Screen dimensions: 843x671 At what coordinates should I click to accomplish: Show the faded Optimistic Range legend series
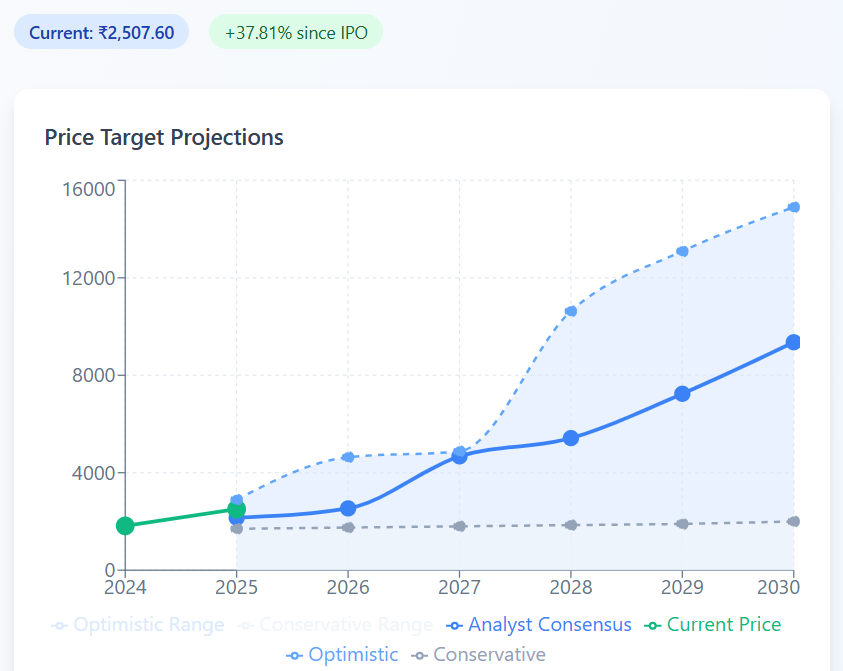(138, 625)
